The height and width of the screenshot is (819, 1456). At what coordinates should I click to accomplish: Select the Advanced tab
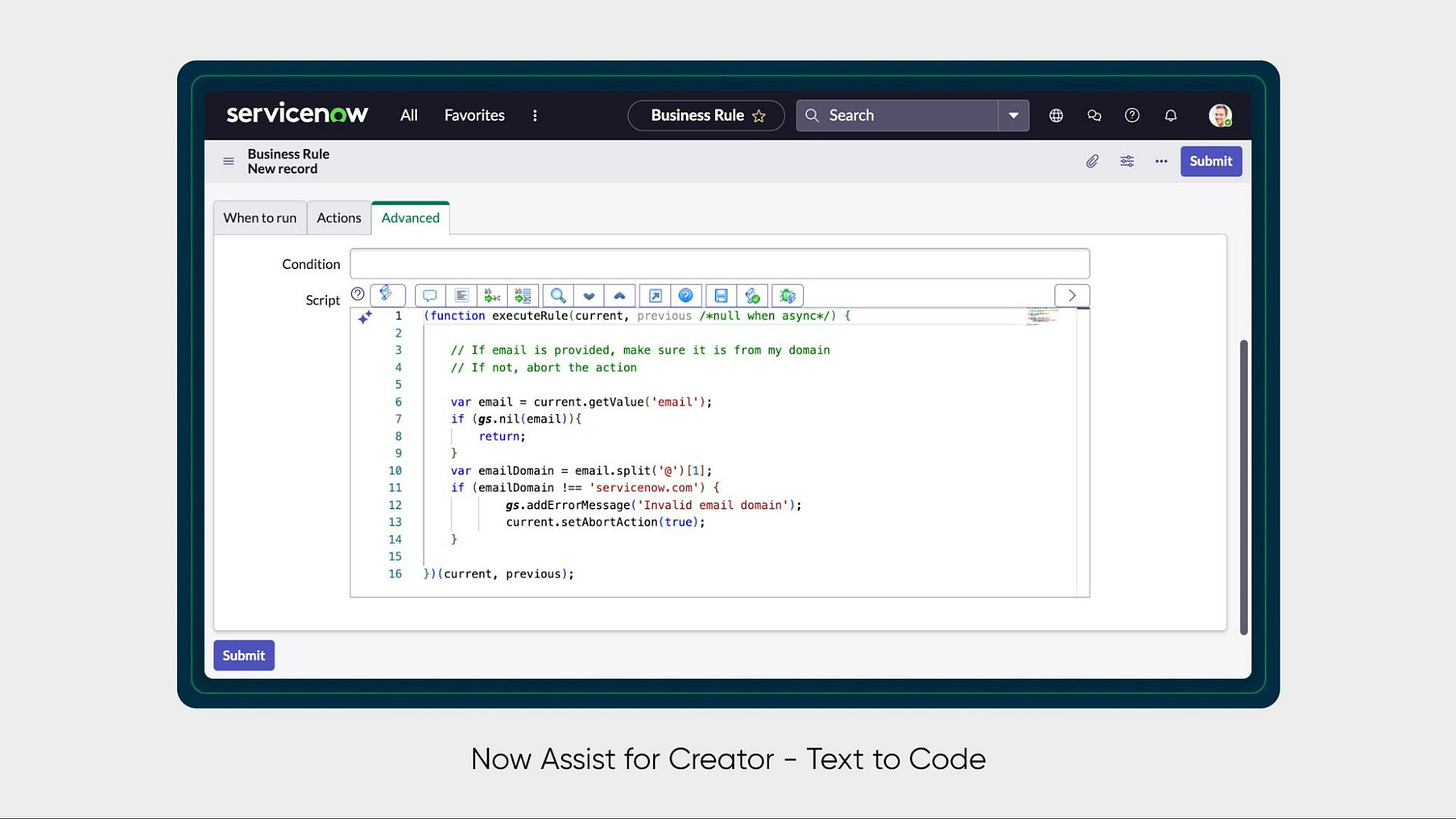(410, 218)
